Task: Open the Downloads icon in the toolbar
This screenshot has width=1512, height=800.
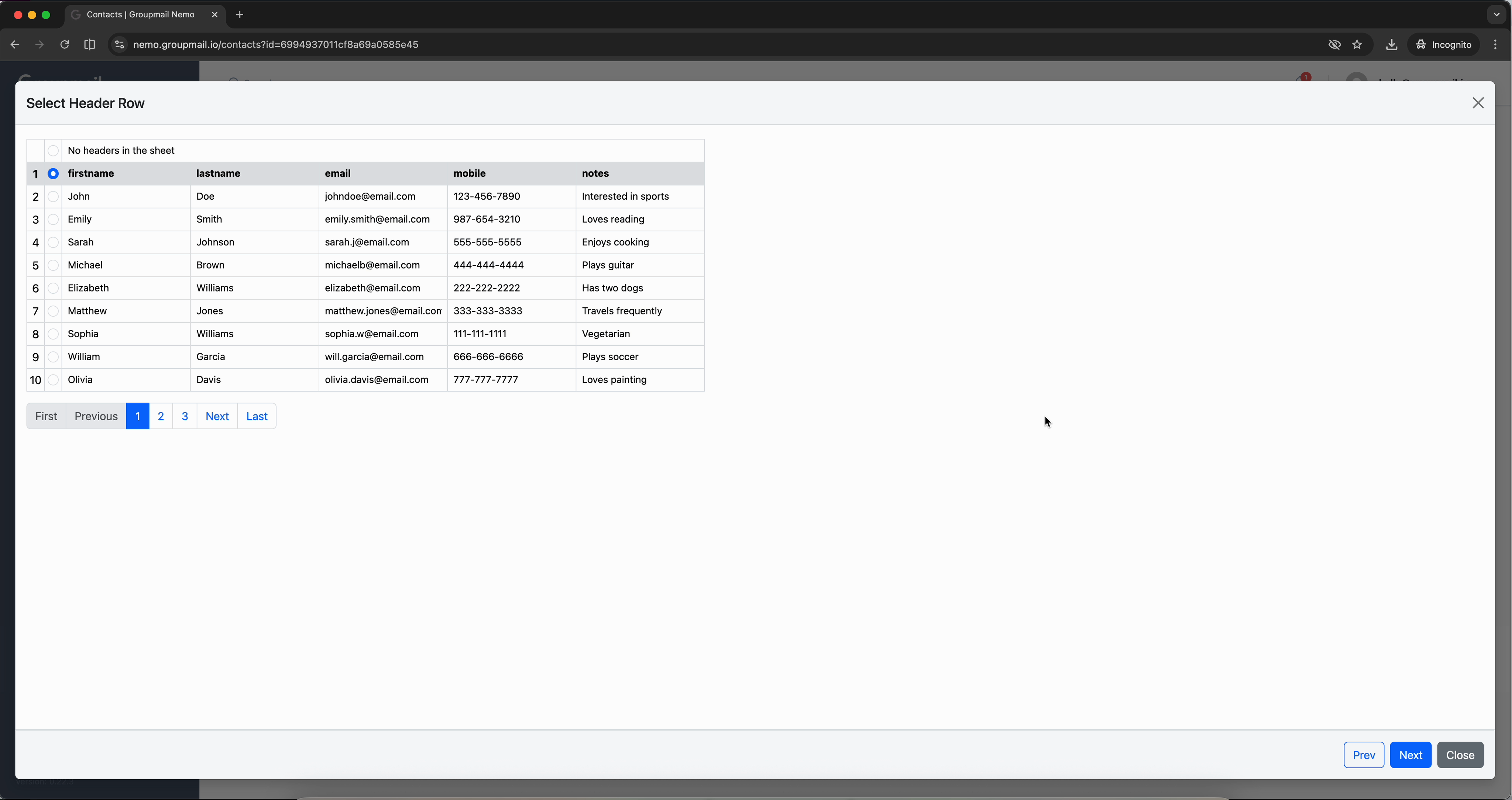Action: (x=1392, y=45)
